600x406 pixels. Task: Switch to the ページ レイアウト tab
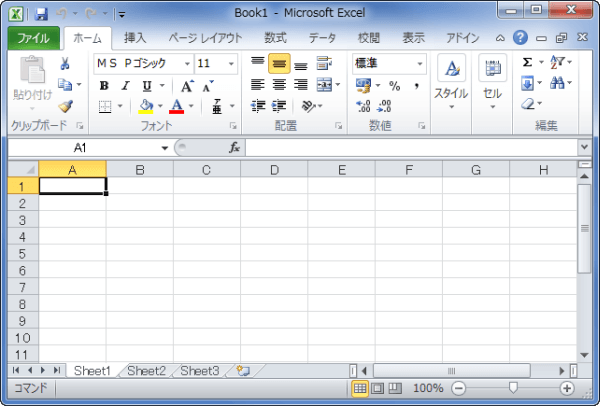(x=205, y=38)
